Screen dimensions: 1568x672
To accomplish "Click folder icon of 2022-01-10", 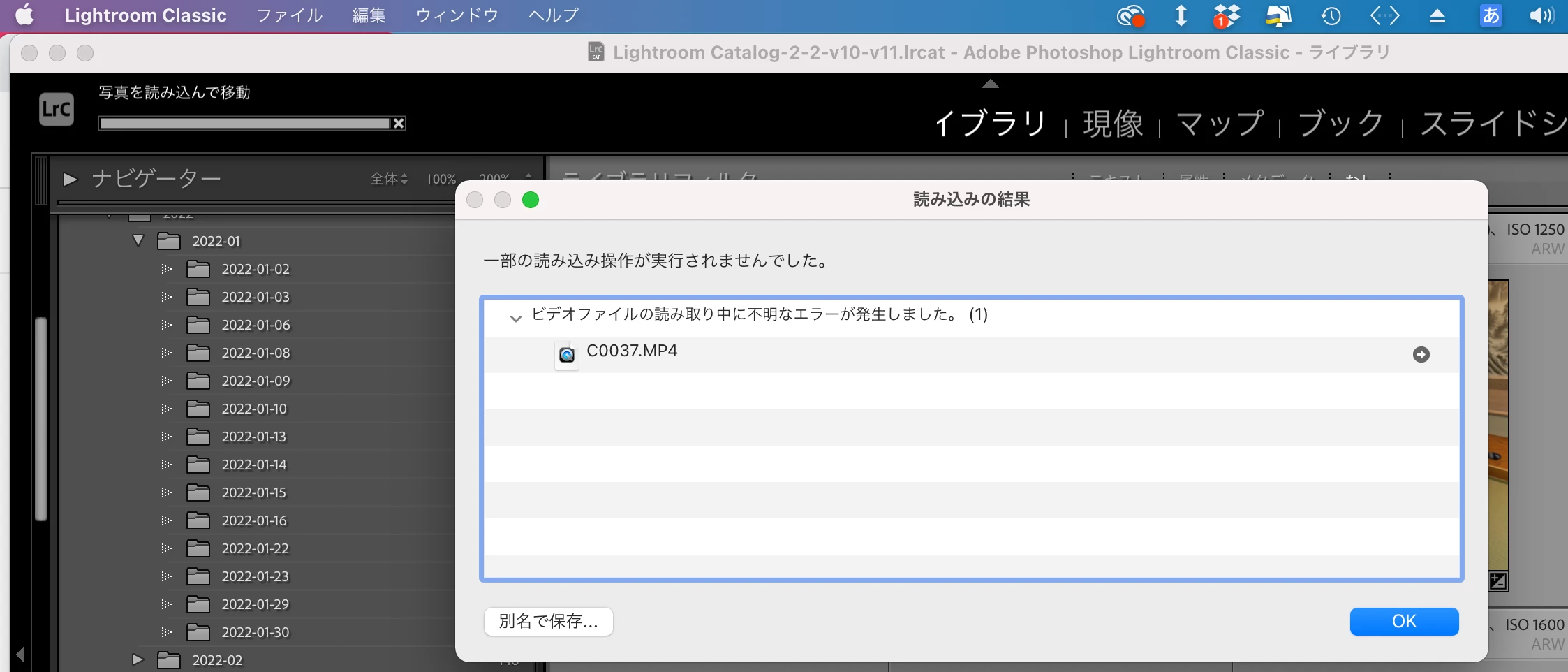I will [x=198, y=409].
